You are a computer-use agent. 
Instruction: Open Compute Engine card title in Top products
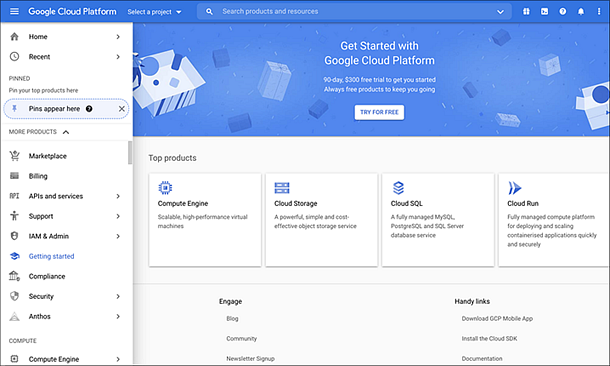coord(183,203)
